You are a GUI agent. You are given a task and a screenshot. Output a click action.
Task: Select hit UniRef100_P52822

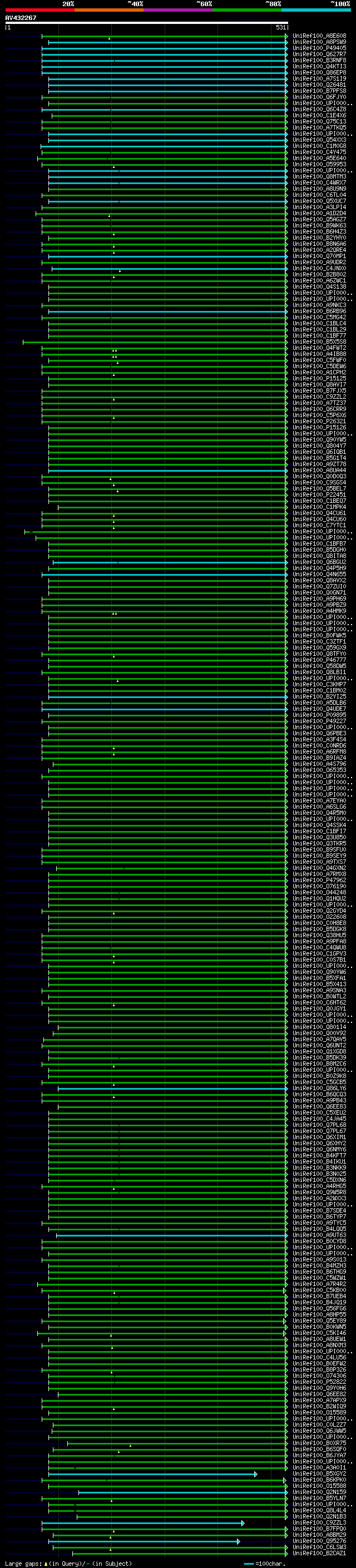pos(319,1382)
